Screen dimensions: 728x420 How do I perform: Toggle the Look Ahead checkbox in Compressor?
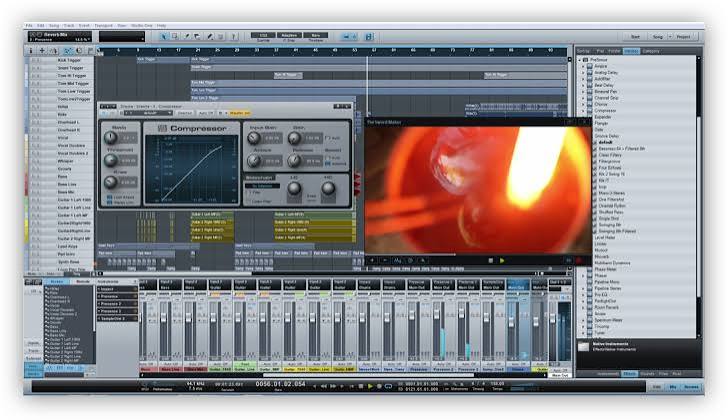tap(110, 197)
